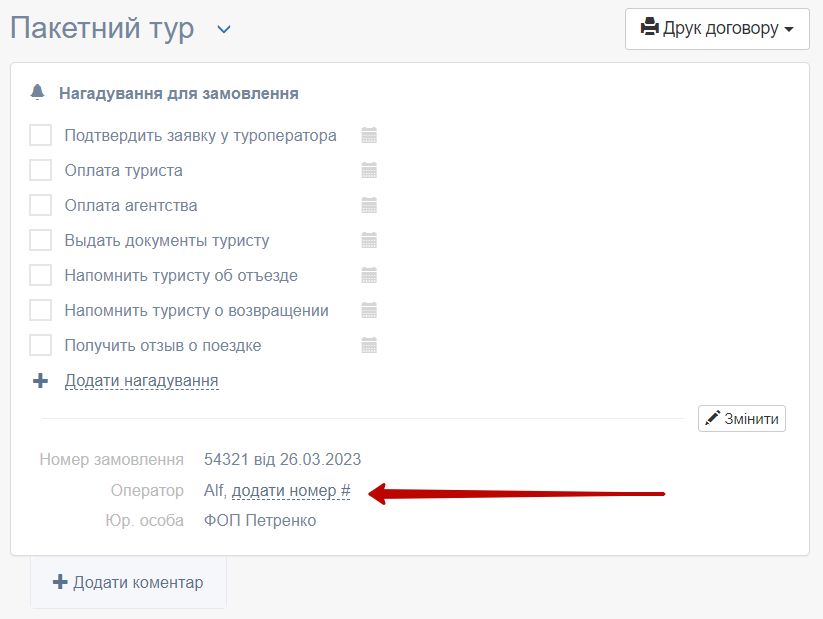This screenshot has width=823, height=619.
Task: Open calendar for Напомнить туристу об отъезде
Action: click(369, 275)
